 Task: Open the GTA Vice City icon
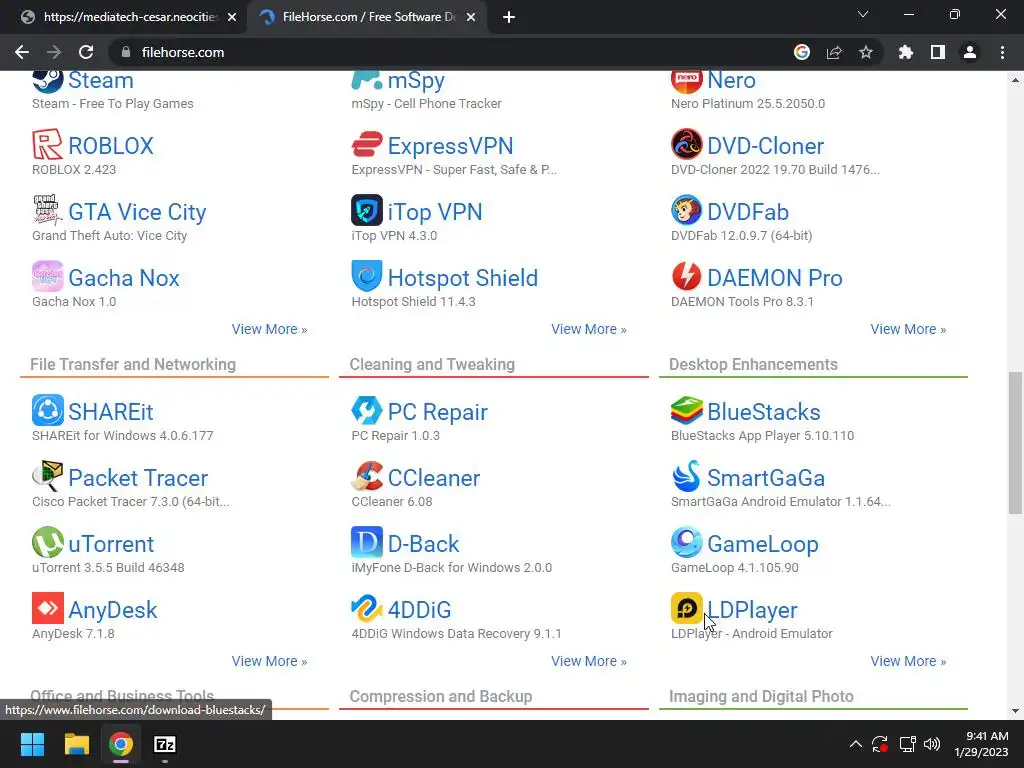click(48, 210)
